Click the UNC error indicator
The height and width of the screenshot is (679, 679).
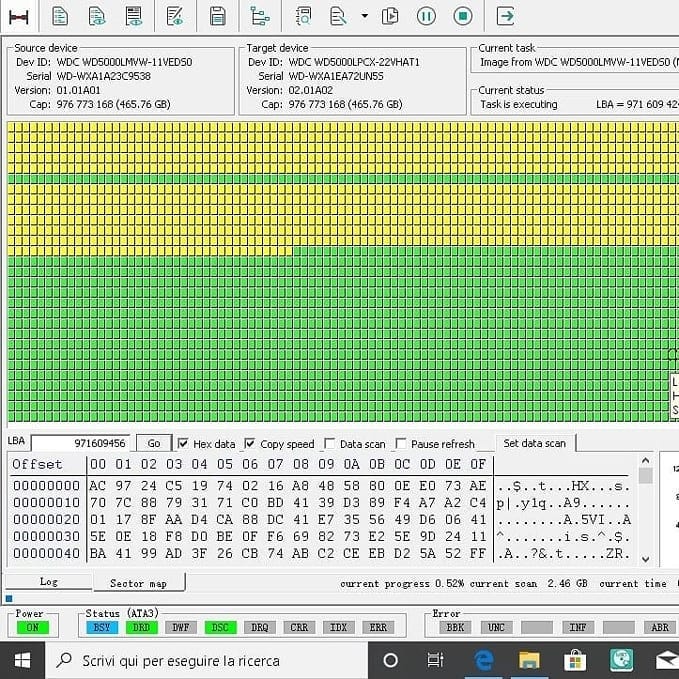pyautogui.click(x=496, y=627)
